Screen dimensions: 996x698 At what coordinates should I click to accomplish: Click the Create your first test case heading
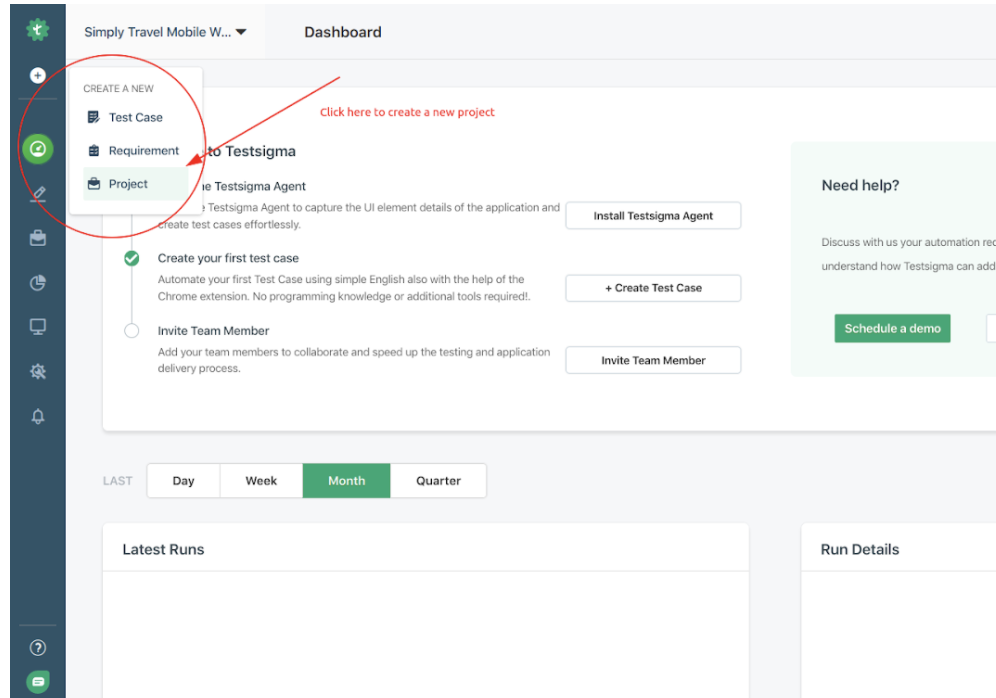228,258
